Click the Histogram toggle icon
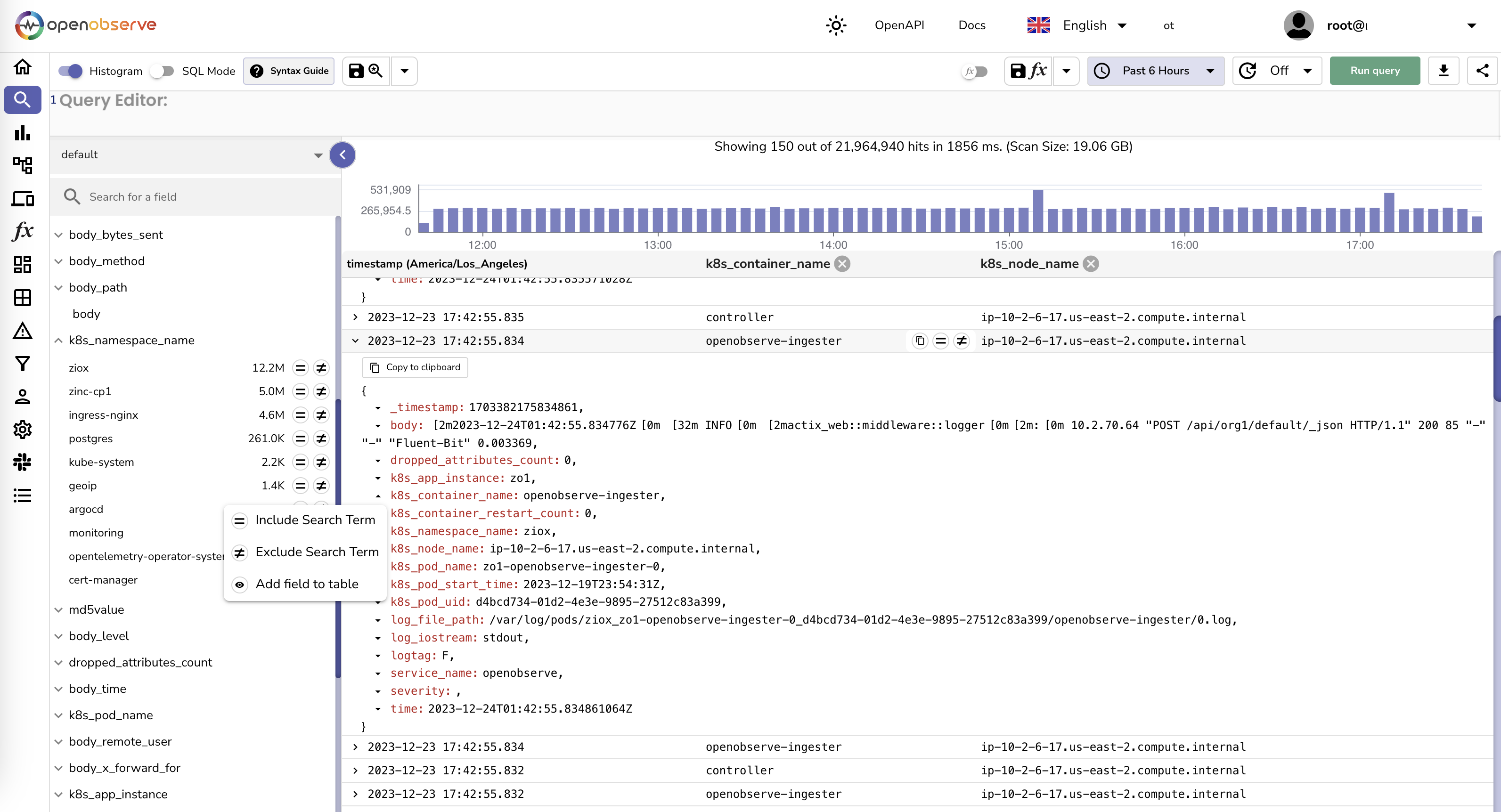This screenshot has height=812, width=1501. pos(70,71)
